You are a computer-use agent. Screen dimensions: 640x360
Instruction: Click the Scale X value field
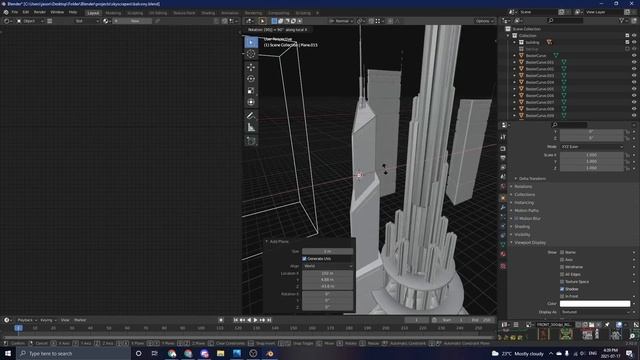click(x=592, y=155)
